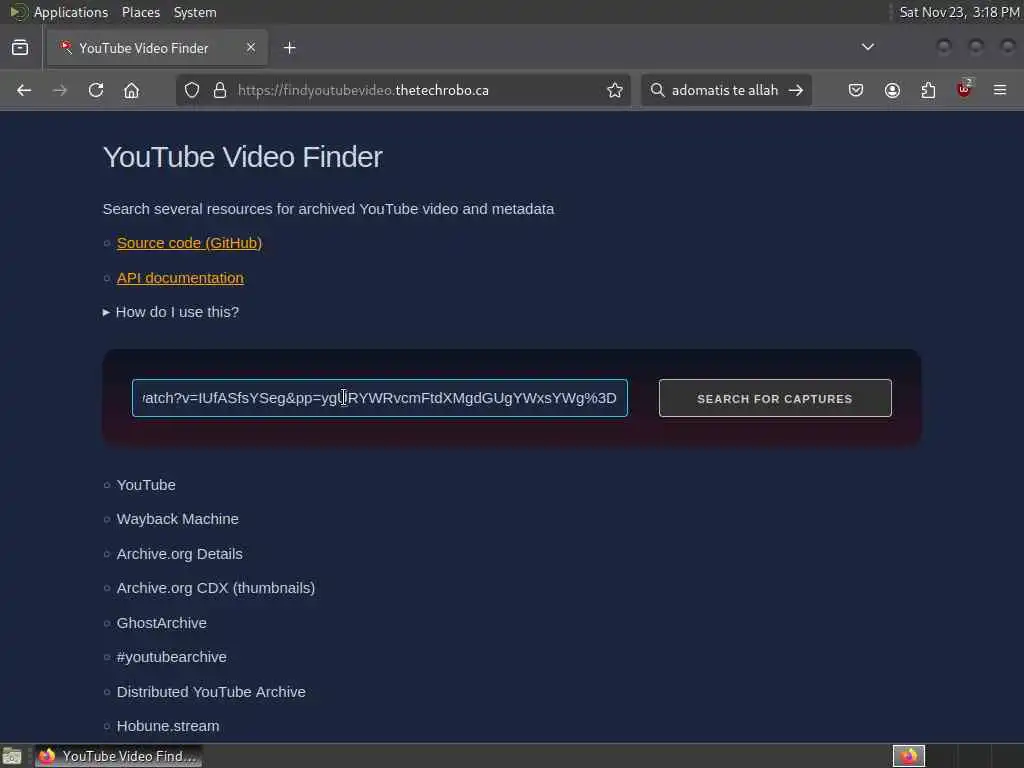This screenshot has height=768, width=1024.
Task: Click the GhostArchive entry
Action: tap(161, 623)
